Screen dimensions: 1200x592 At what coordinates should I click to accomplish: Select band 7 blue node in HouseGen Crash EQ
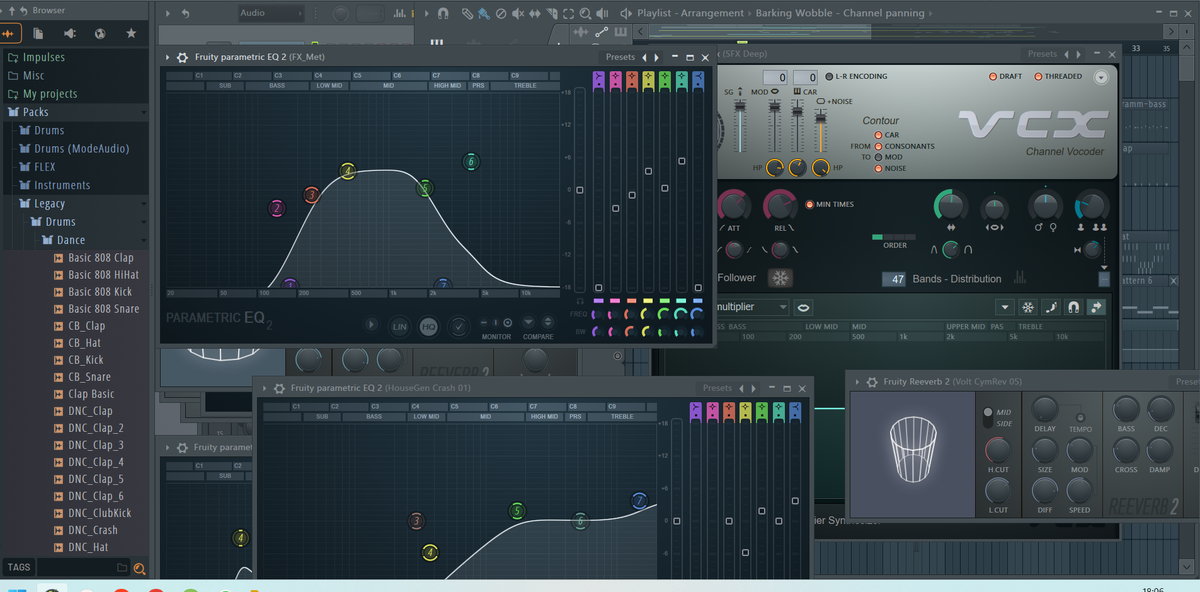pyautogui.click(x=640, y=501)
